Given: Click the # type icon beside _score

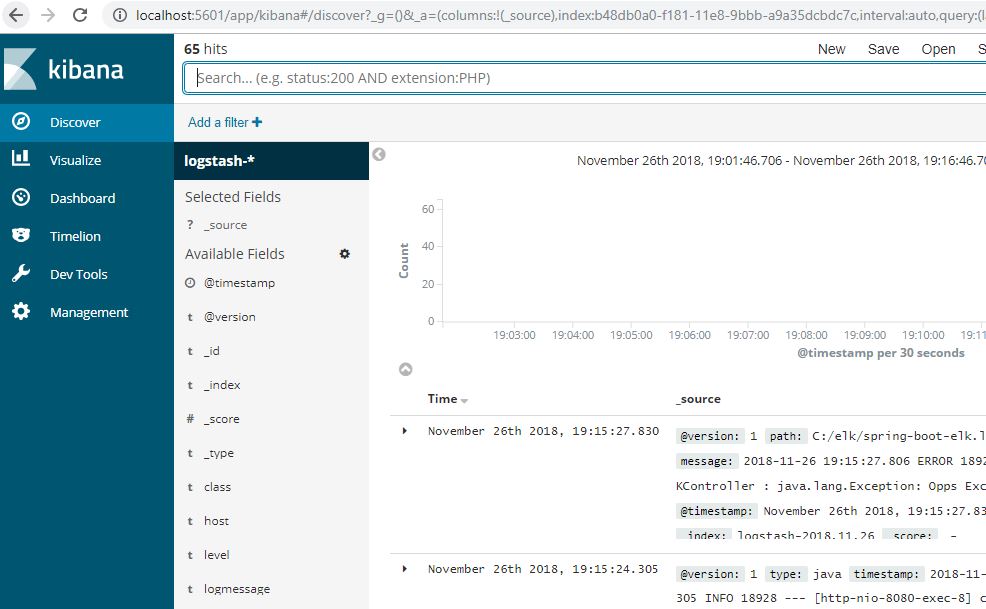Looking at the screenshot, I should click(190, 418).
